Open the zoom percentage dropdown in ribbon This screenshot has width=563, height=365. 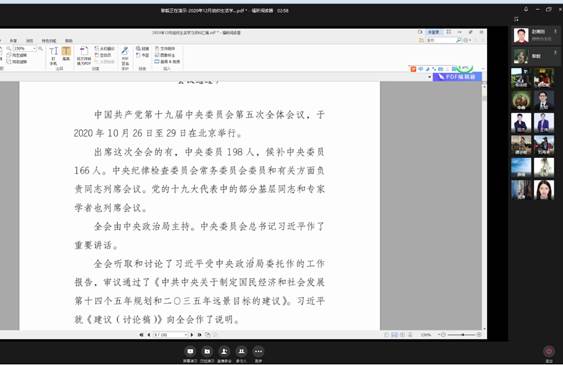tap(24, 48)
